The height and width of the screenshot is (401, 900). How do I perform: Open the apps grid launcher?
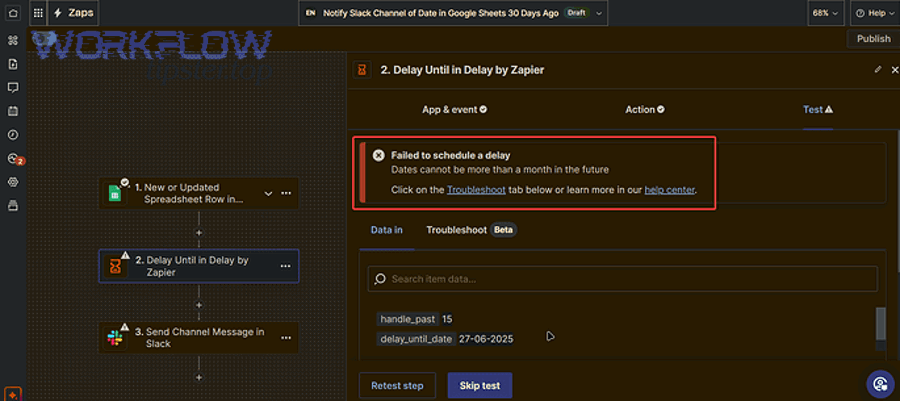38,12
